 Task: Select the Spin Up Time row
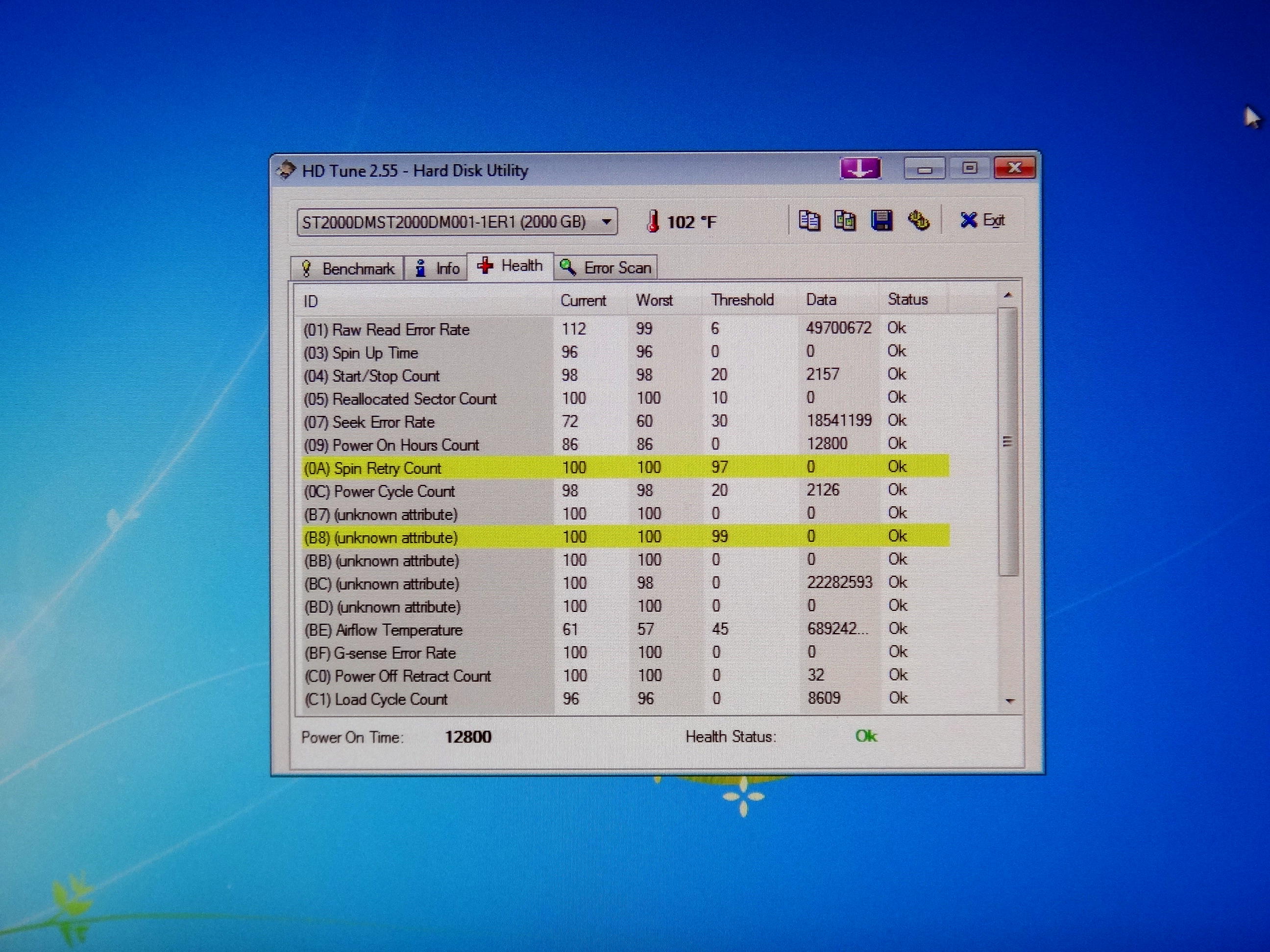[624, 352]
